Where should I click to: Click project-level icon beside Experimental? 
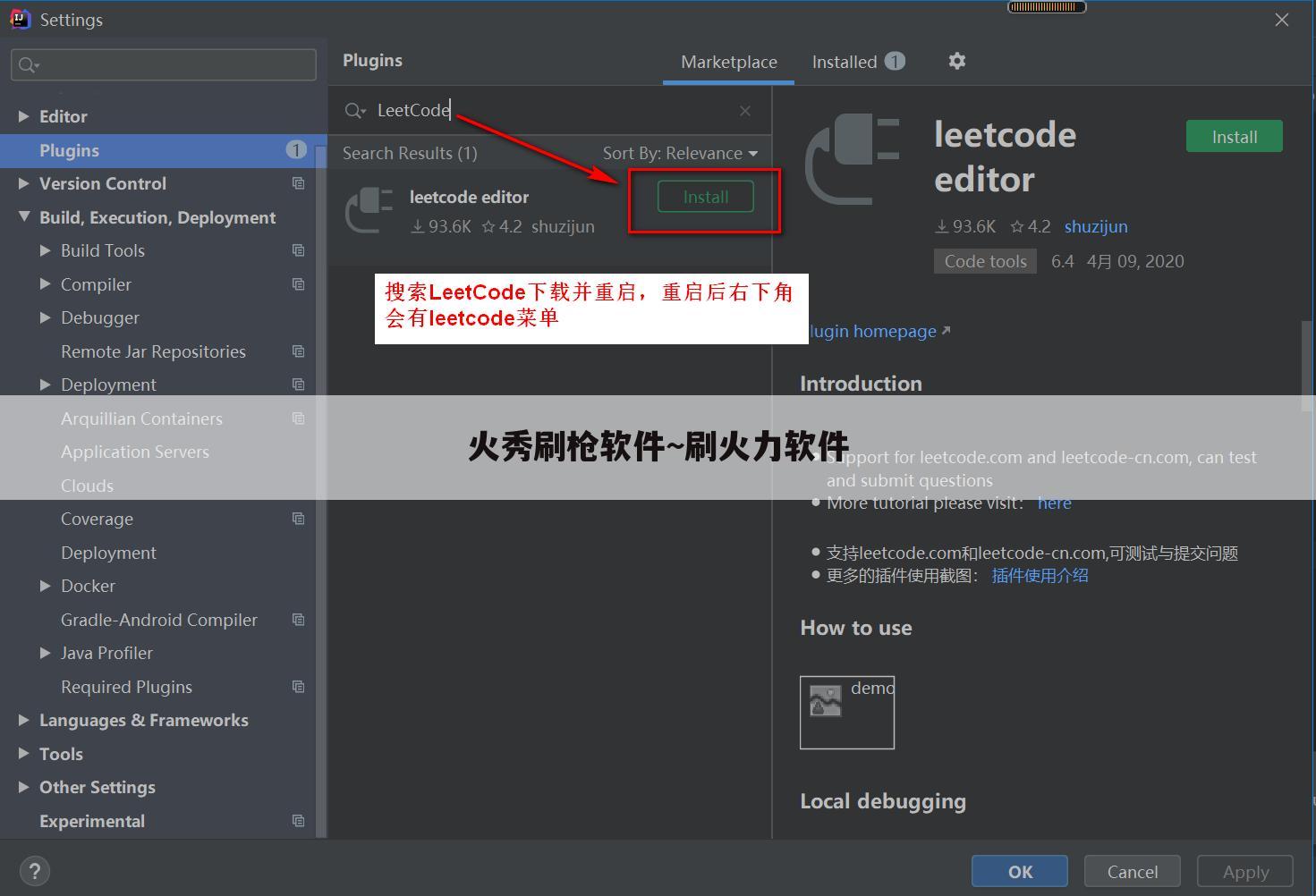pos(299,821)
